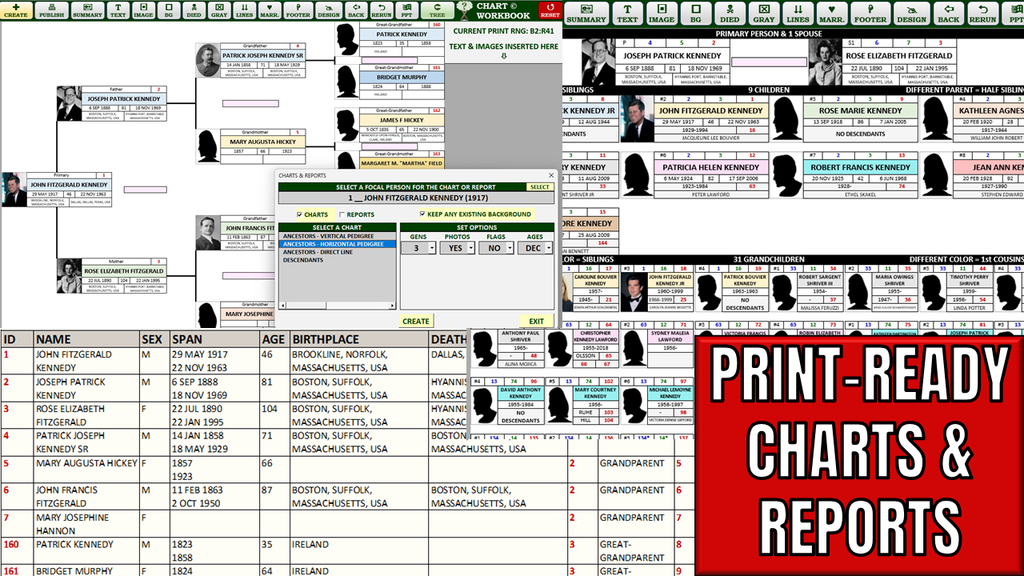Click FOOTER icon above the family chart
Viewport: 1024px width, 576px height.
click(x=870, y=14)
